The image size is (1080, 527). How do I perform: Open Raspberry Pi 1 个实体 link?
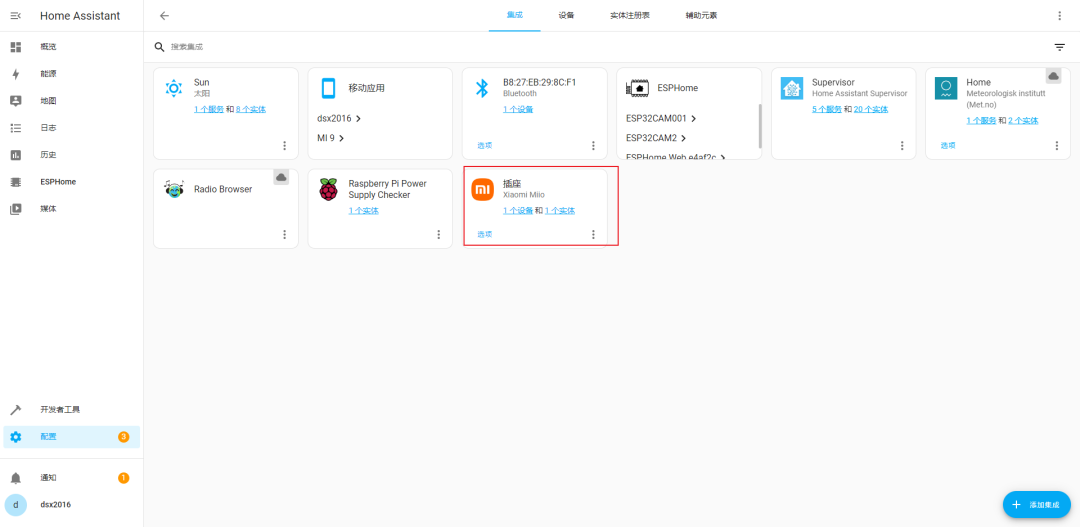coord(364,211)
